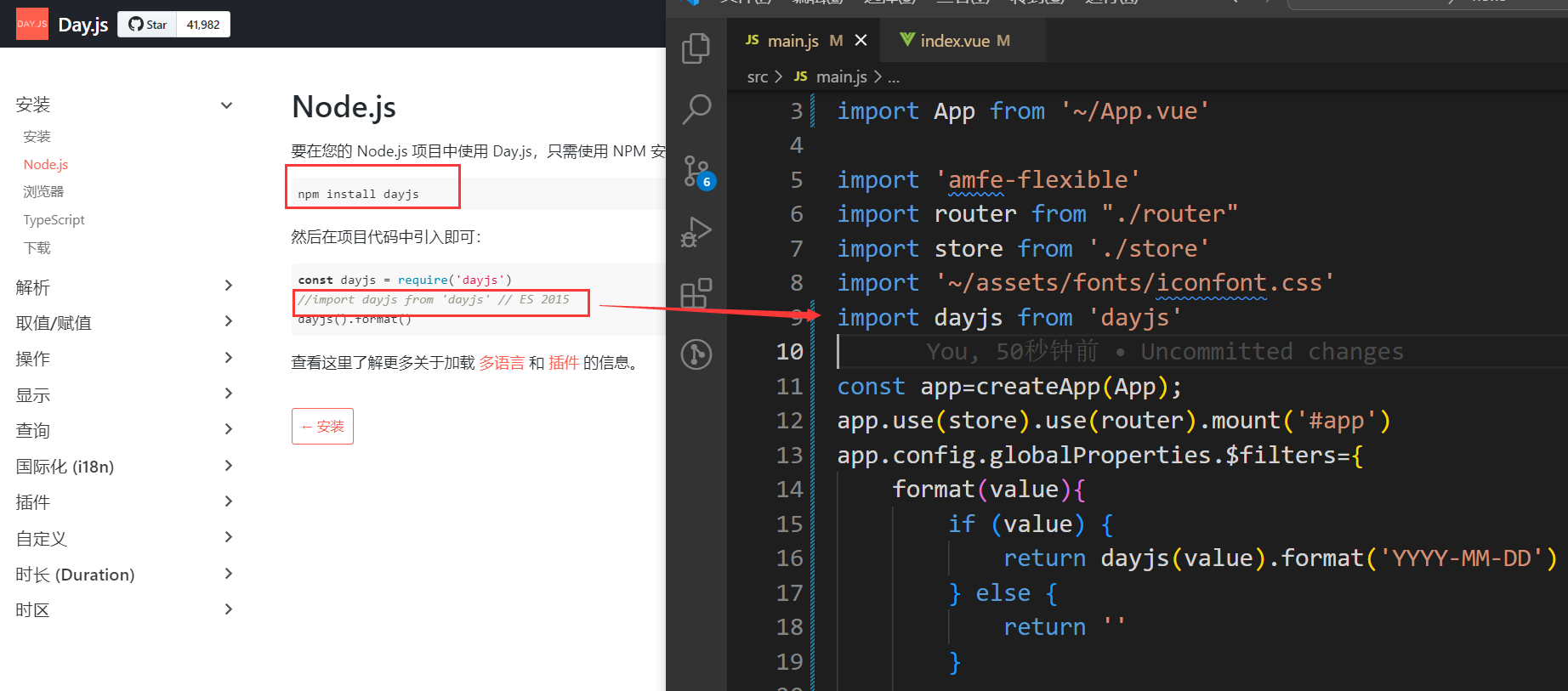Click the Day.js site title text

coord(83,25)
